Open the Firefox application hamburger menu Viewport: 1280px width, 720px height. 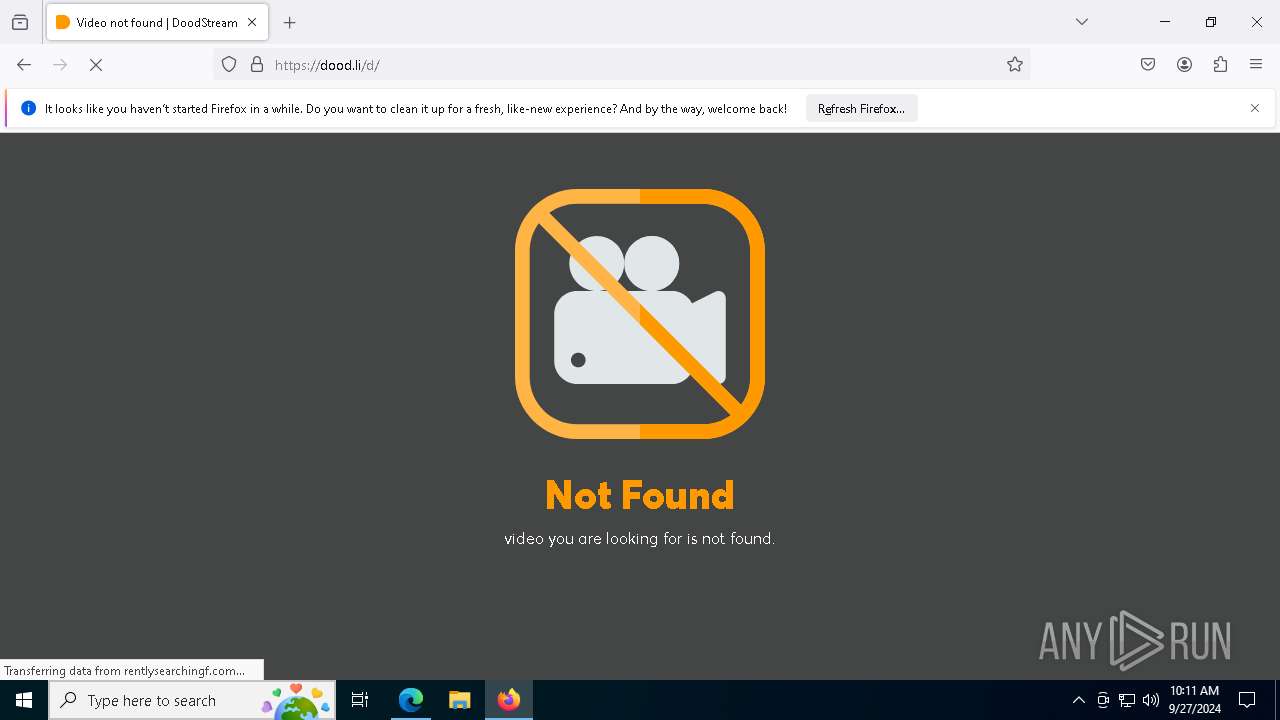click(x=1256, y=64)
